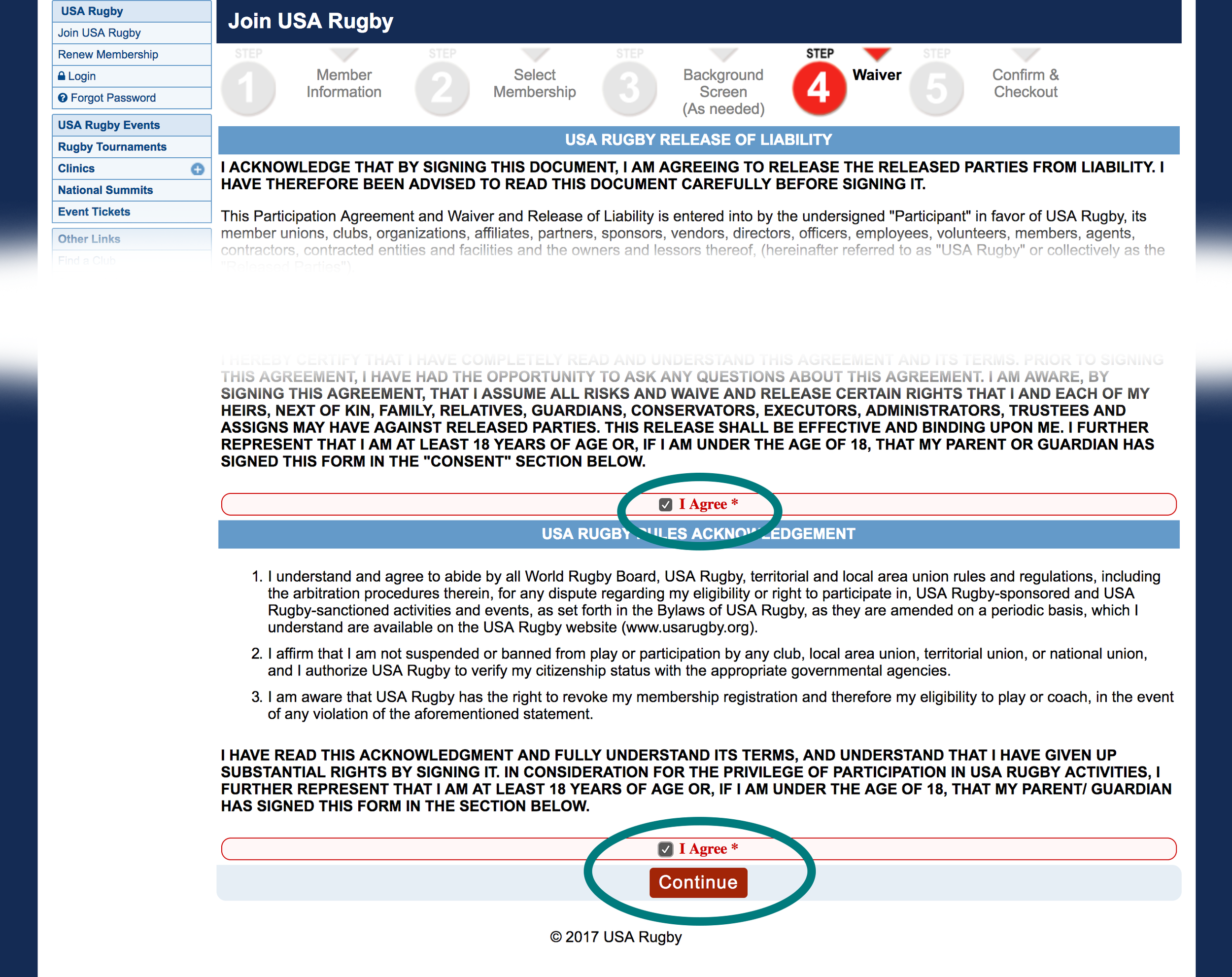Viewport: 1232px width, 977px height.
Task: Click the USA RUGBY RELEASE OF LIABILITY heading
Action: (698, 140)
